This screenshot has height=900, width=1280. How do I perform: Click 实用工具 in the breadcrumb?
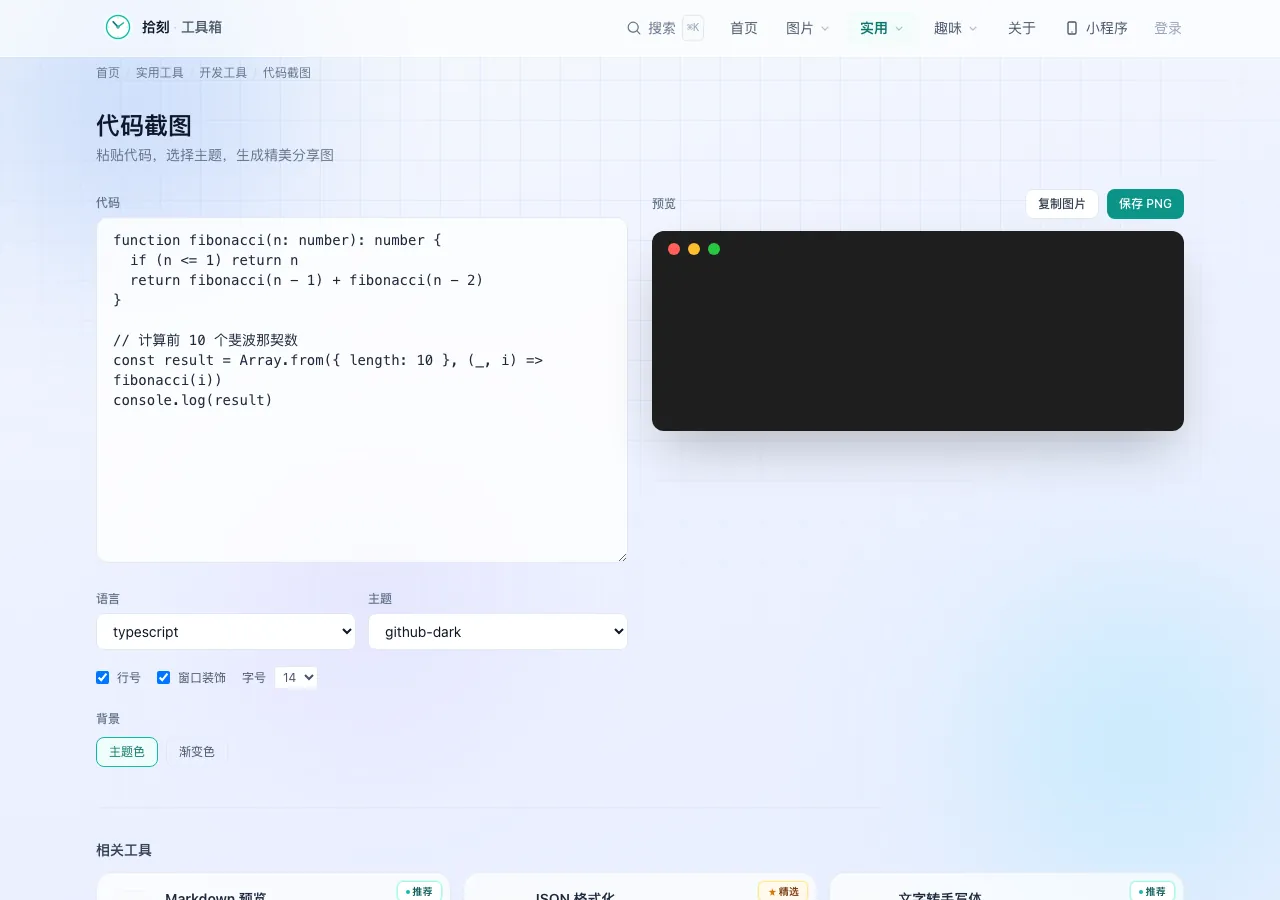point(160,73)
